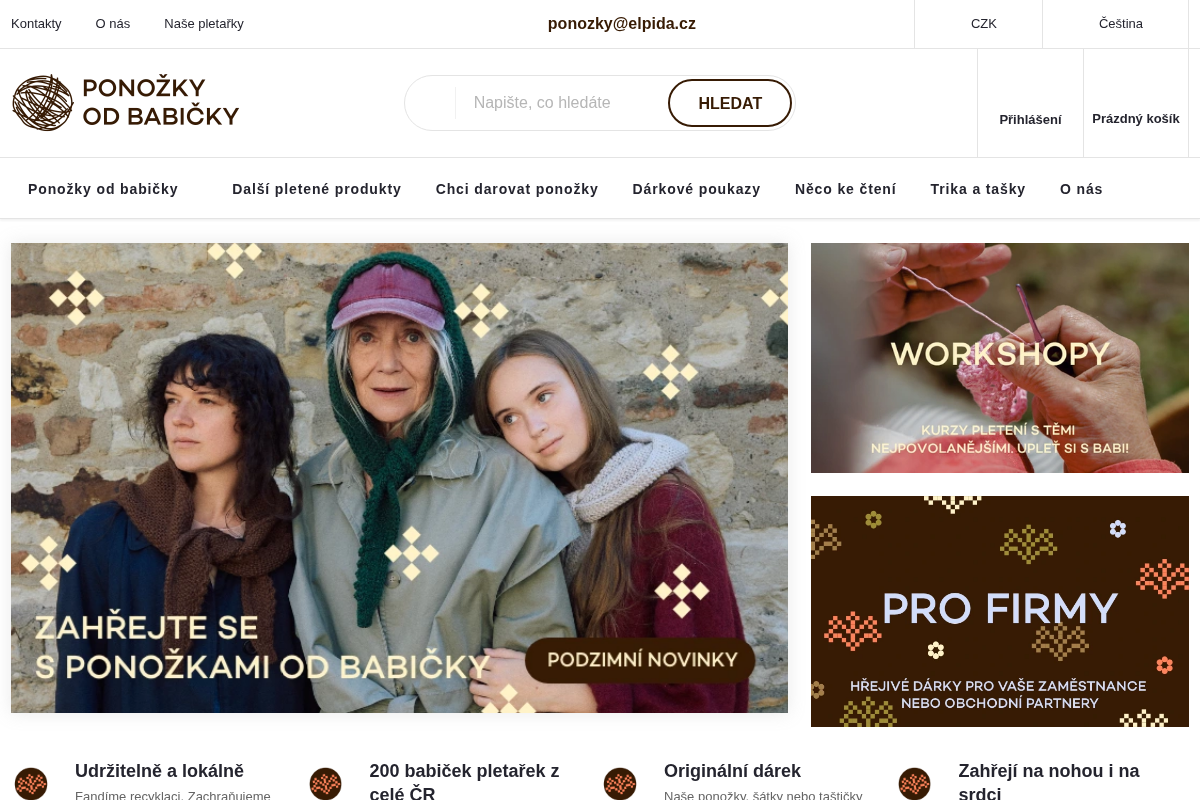The image size is (1200, 800).
Task: Click the icon beside Udržitelně a lokálně
Action: tap(31, 784)
